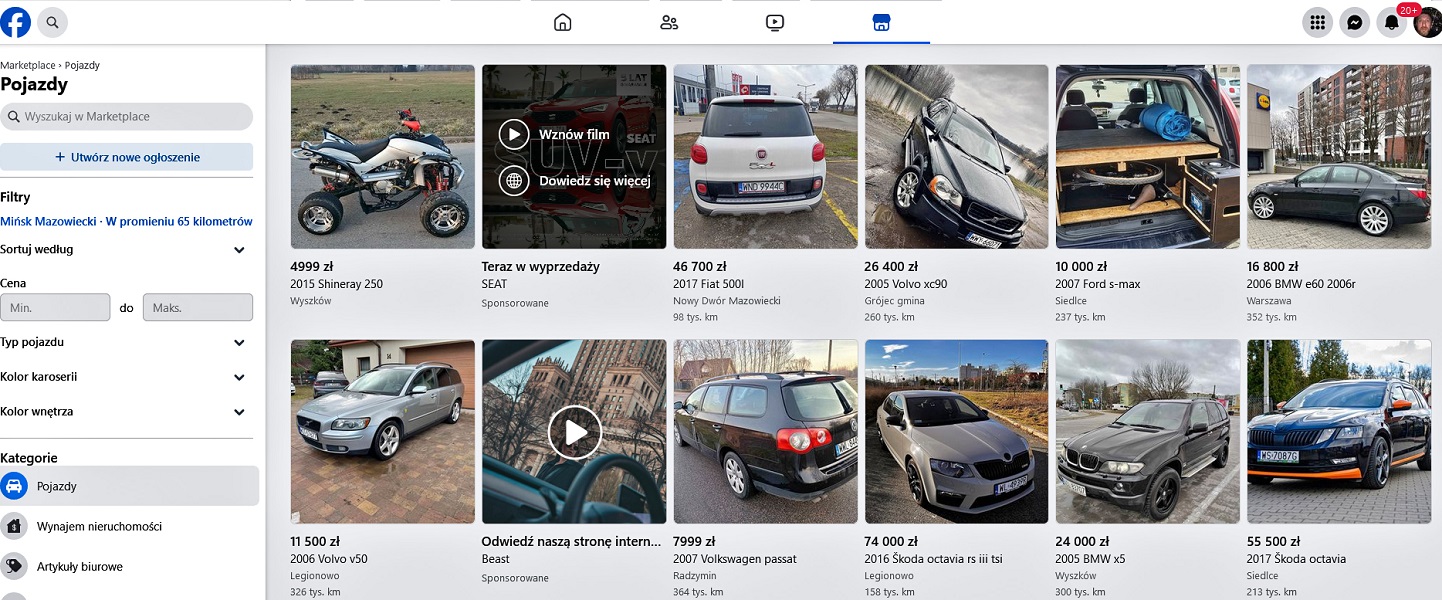Click the 46 700 zł price
This screenshot has height=600, width=1442.
pos(700,267)
